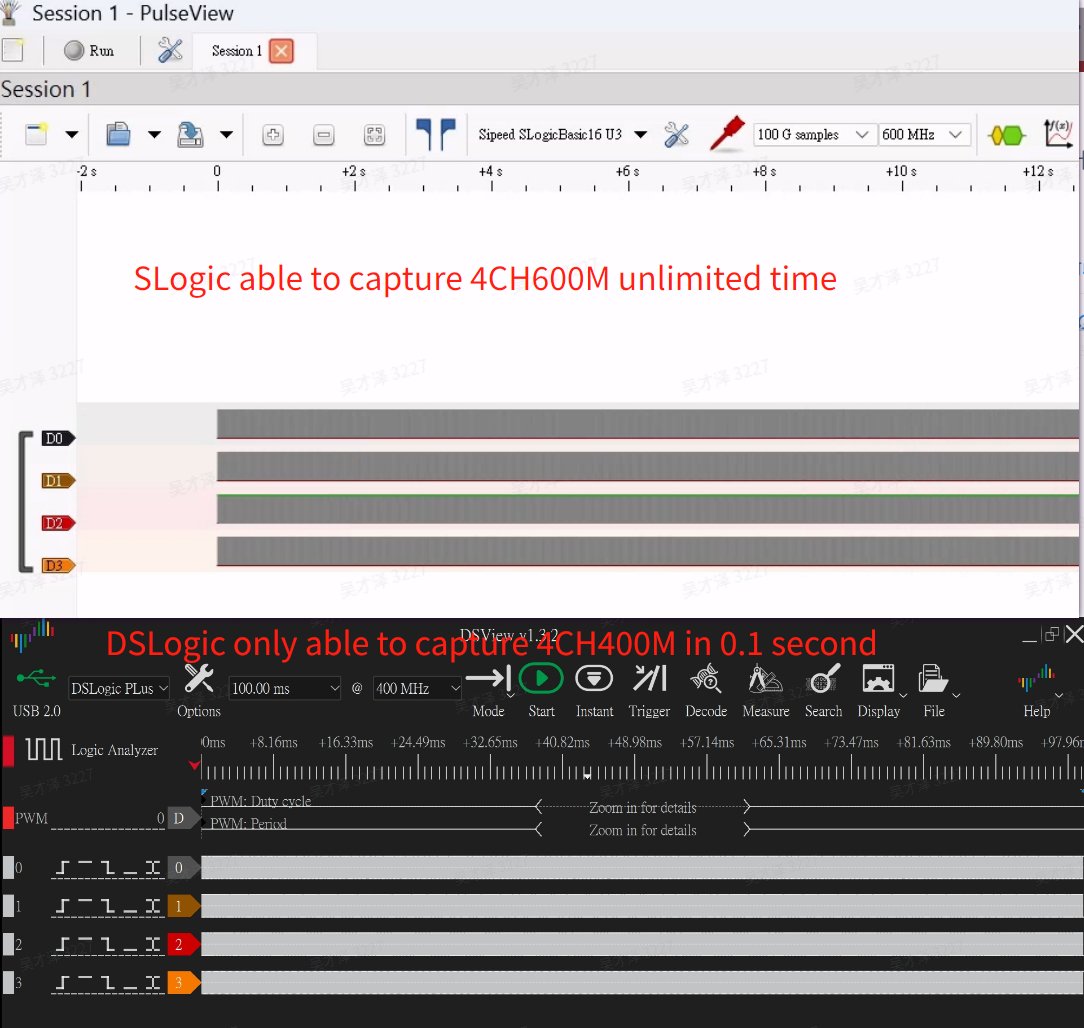1084x1028 pixels.
Task: Click the add protocol decoder icon
Action: (1006, 135)
